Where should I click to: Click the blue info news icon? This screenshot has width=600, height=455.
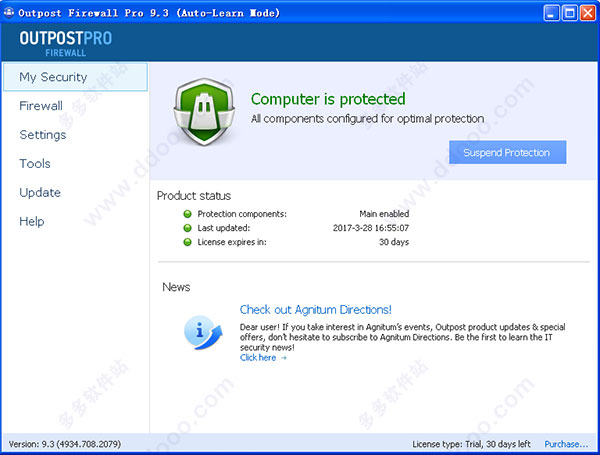coord(202,332)
